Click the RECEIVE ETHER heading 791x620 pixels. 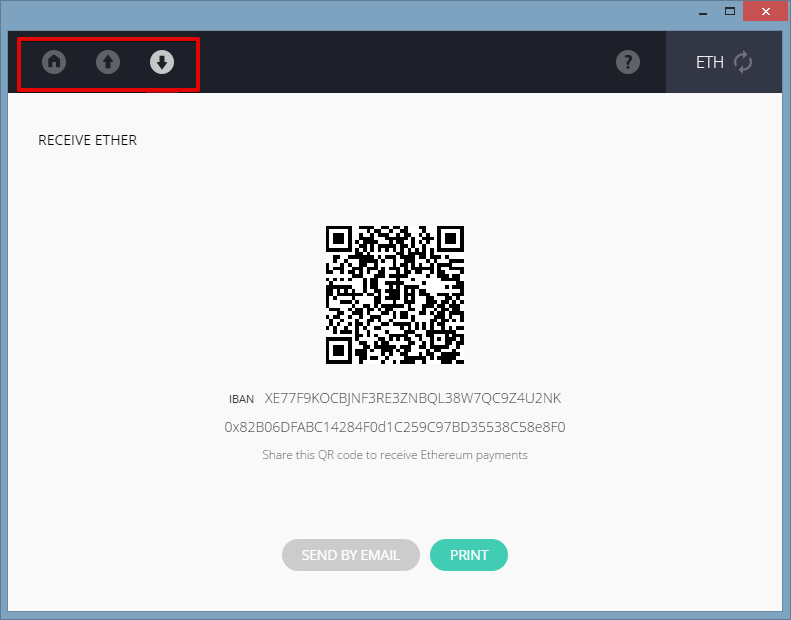(x=87, y=140)
